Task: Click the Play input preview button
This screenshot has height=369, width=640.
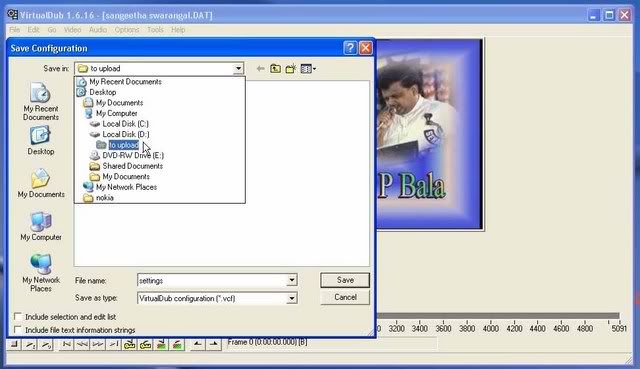Action: tap(31, 345)
